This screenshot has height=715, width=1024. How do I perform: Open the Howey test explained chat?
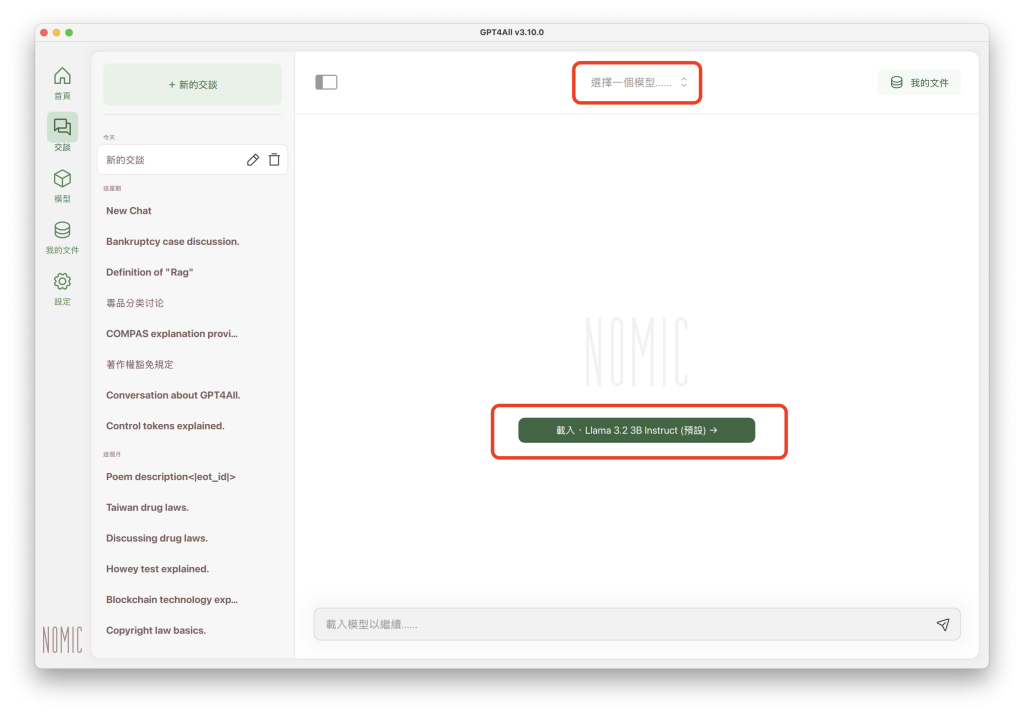coord(157,569)
